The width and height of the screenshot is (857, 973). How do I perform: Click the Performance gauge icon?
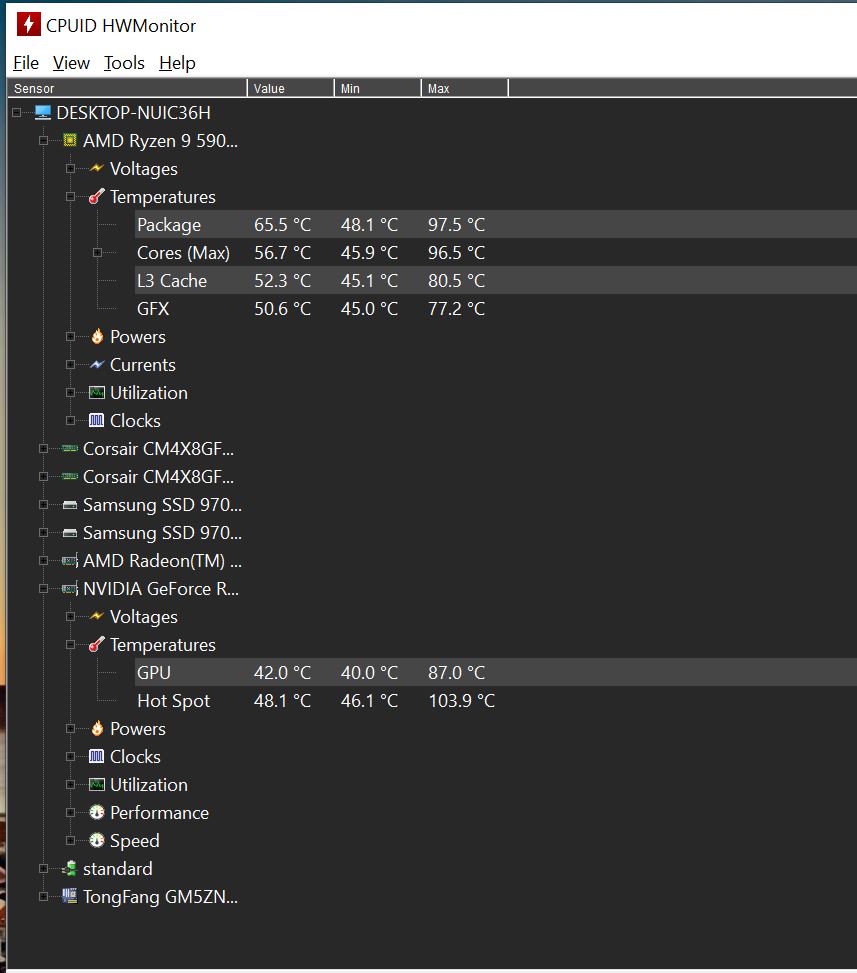97,812
